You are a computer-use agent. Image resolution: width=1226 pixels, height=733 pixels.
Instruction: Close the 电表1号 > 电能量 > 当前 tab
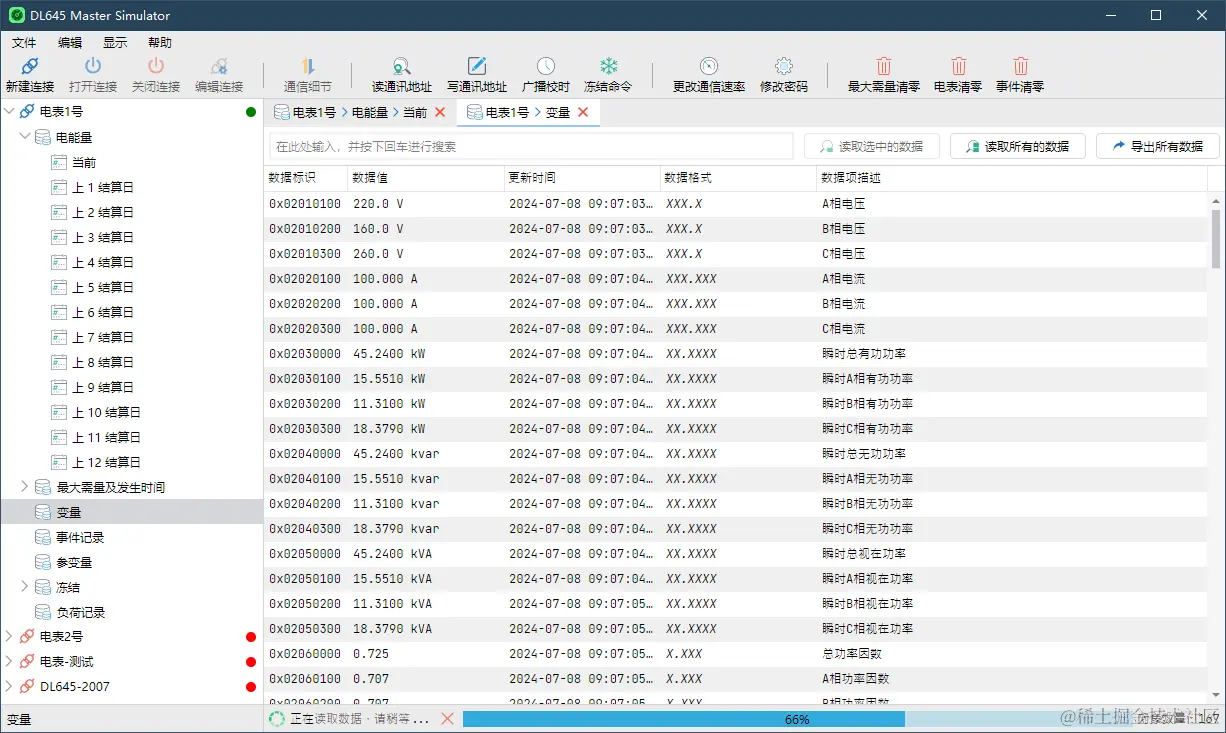[440, 113]
